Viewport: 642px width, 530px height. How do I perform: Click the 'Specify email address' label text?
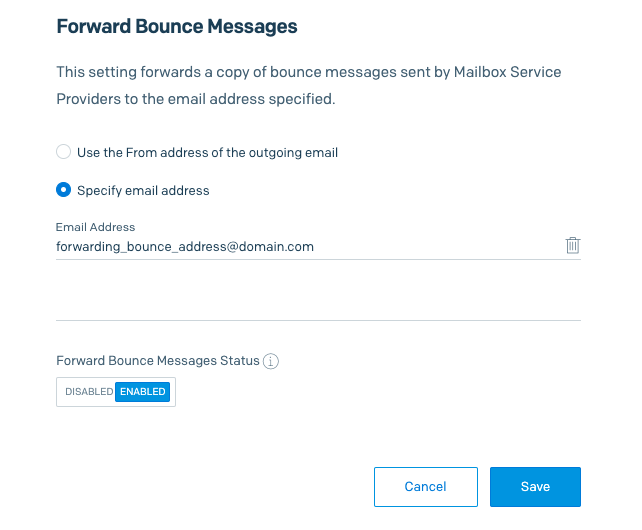tap(143, 190)
